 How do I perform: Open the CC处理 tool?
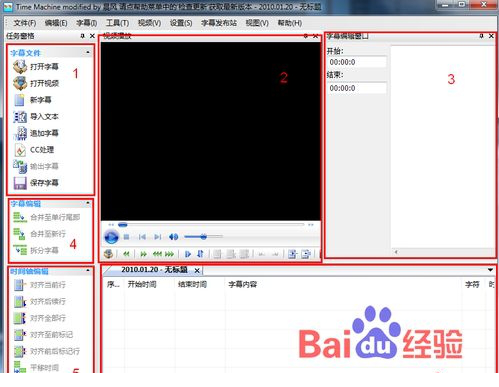tap(33, 150)
